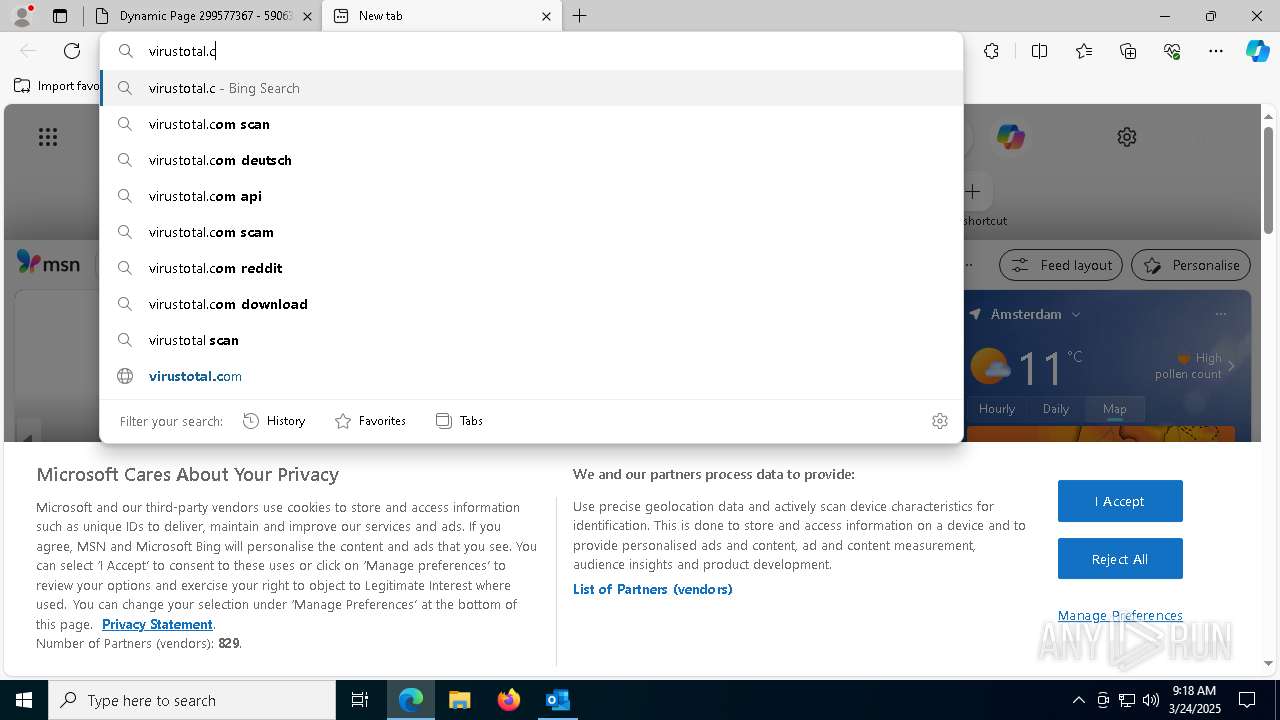Open the Copilot sidebar icon

(x=1257, y=51)
